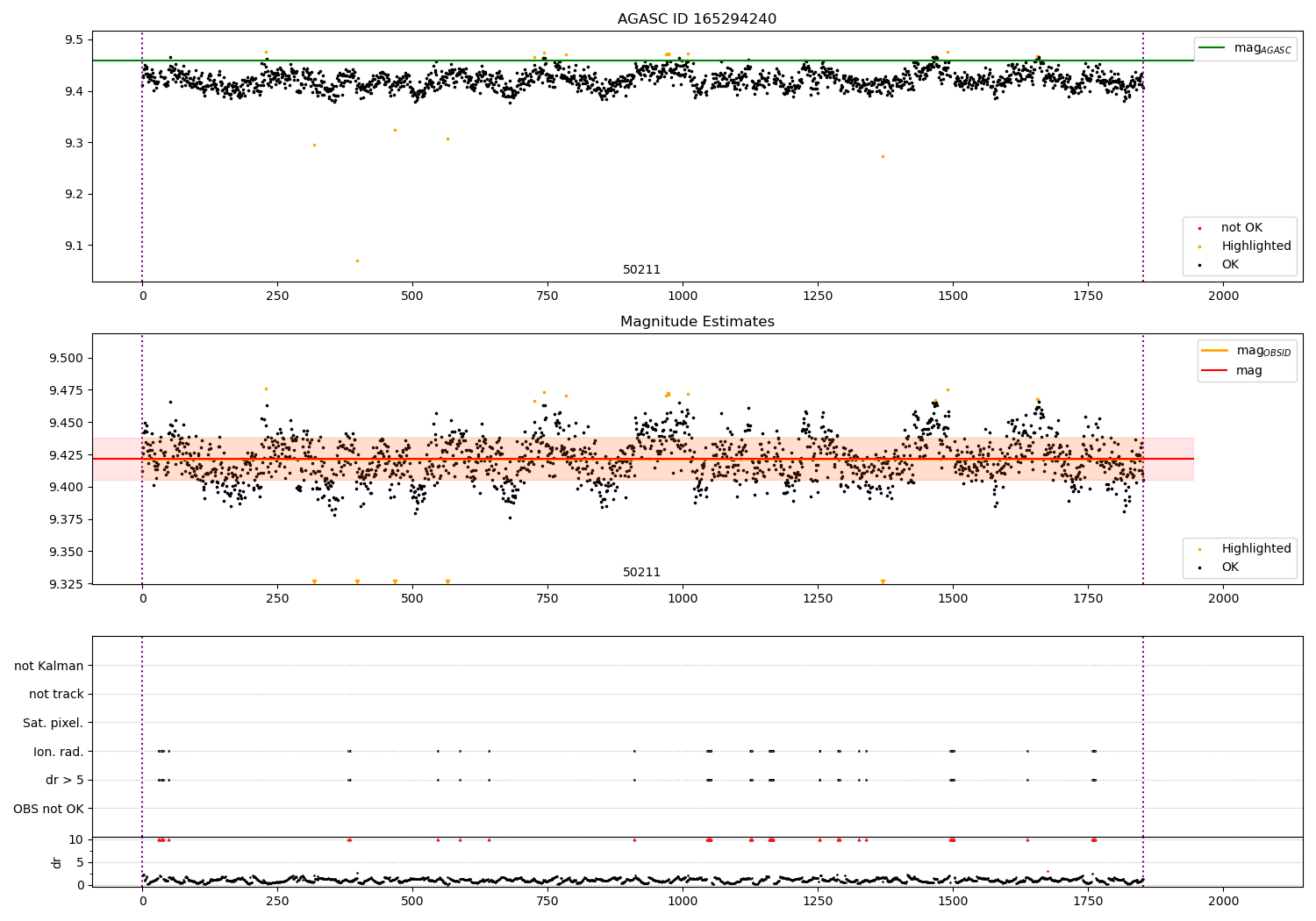Click the "Magnitude Estimates" plot title
1316x921 pixels.
click(x=697, y=322)
